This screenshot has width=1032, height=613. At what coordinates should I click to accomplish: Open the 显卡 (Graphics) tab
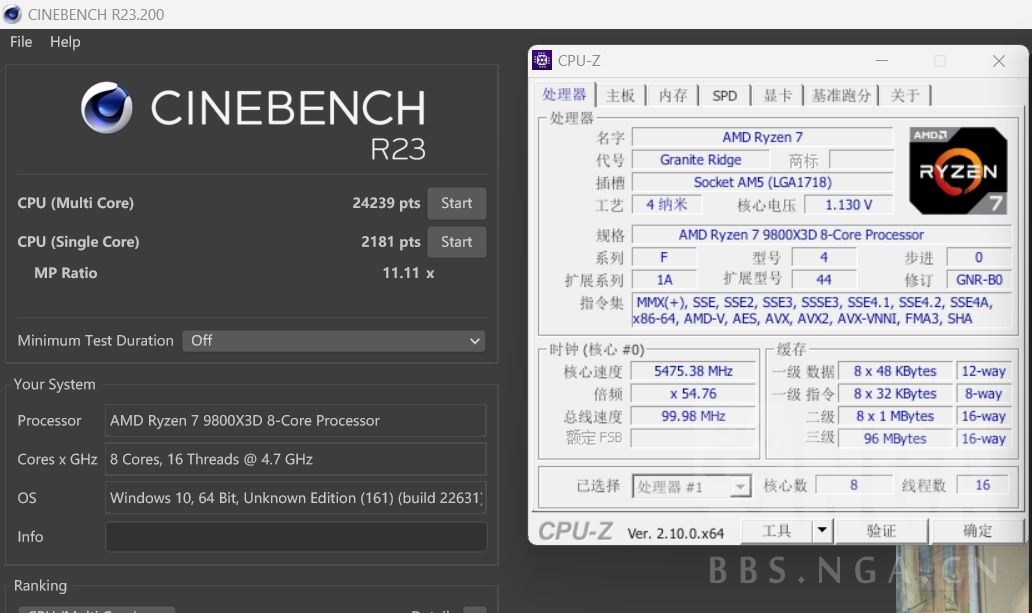pyautogui.click(x=777, y=95)
